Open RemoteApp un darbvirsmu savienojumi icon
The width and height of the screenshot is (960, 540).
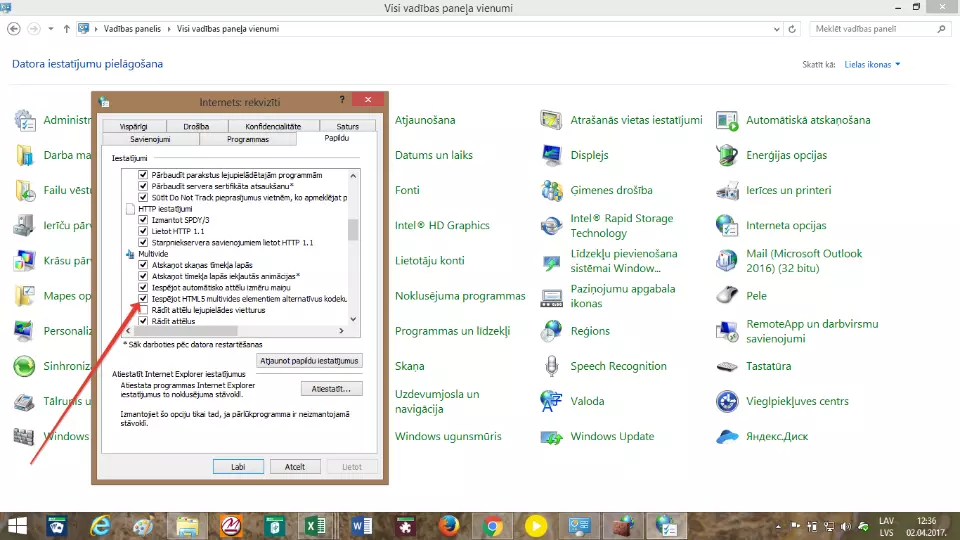(727, 331)
